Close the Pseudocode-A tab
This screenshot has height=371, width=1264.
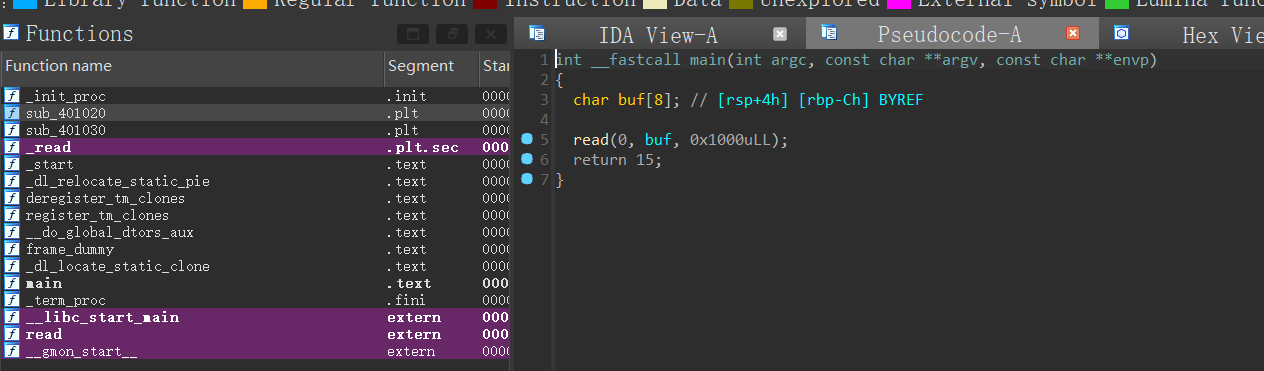click(1073, 34)
